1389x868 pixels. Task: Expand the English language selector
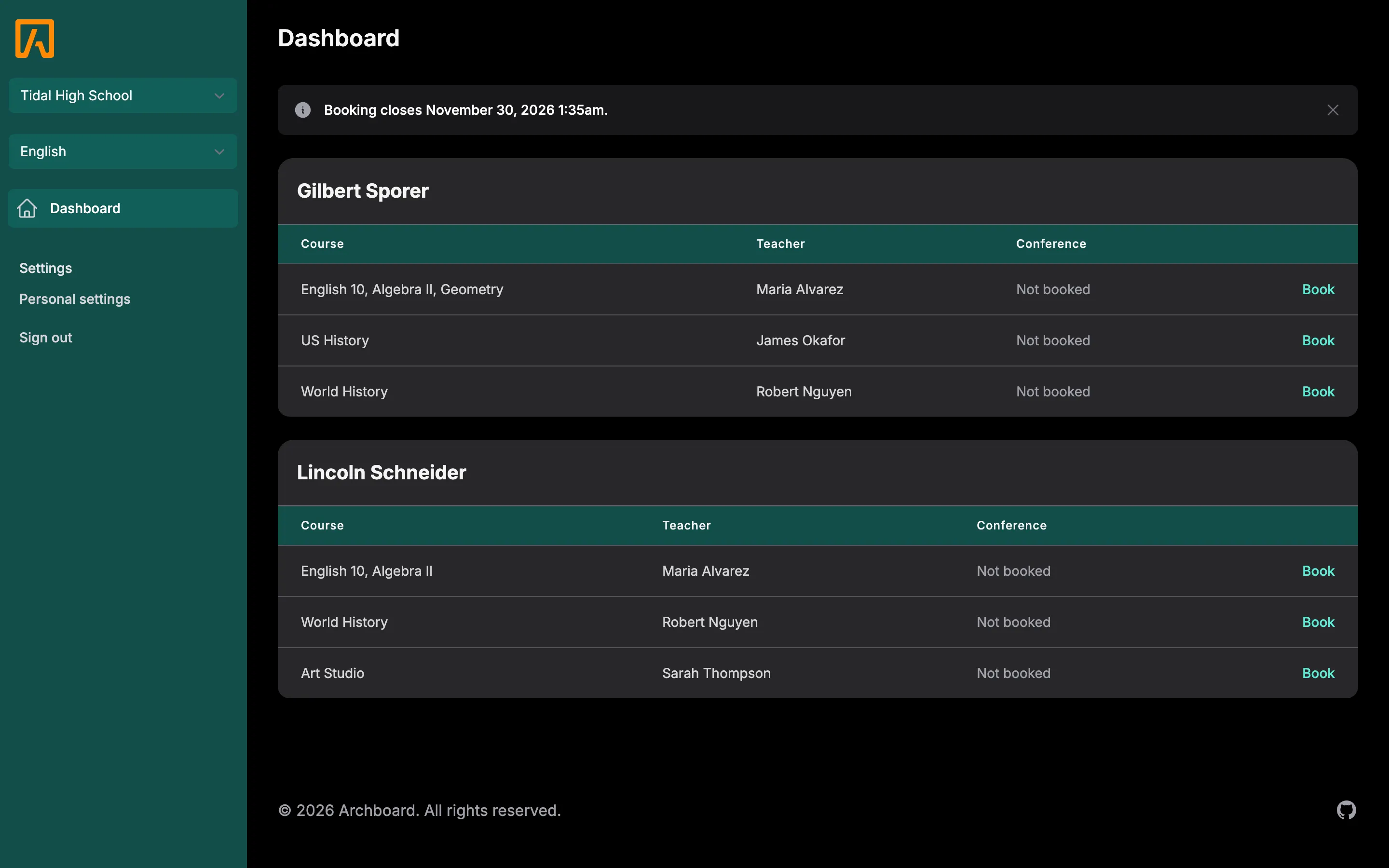[x=123, y=151]
